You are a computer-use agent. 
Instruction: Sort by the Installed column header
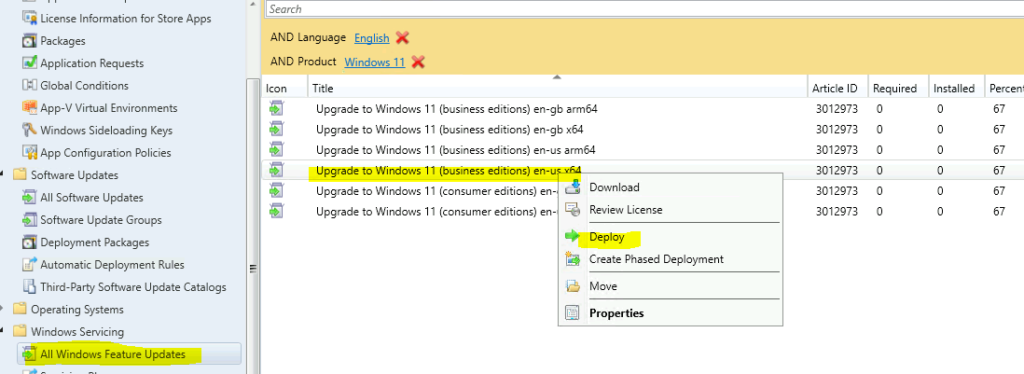(955, 88)
